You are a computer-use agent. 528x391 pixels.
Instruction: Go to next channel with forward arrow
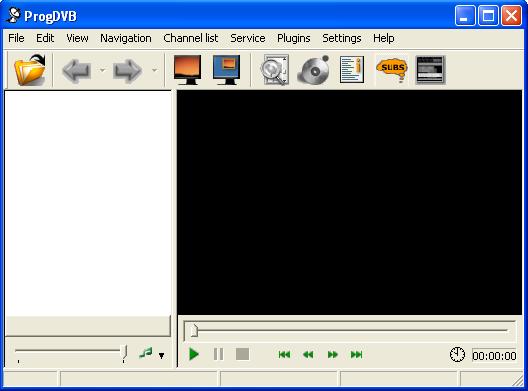point(127,70)
